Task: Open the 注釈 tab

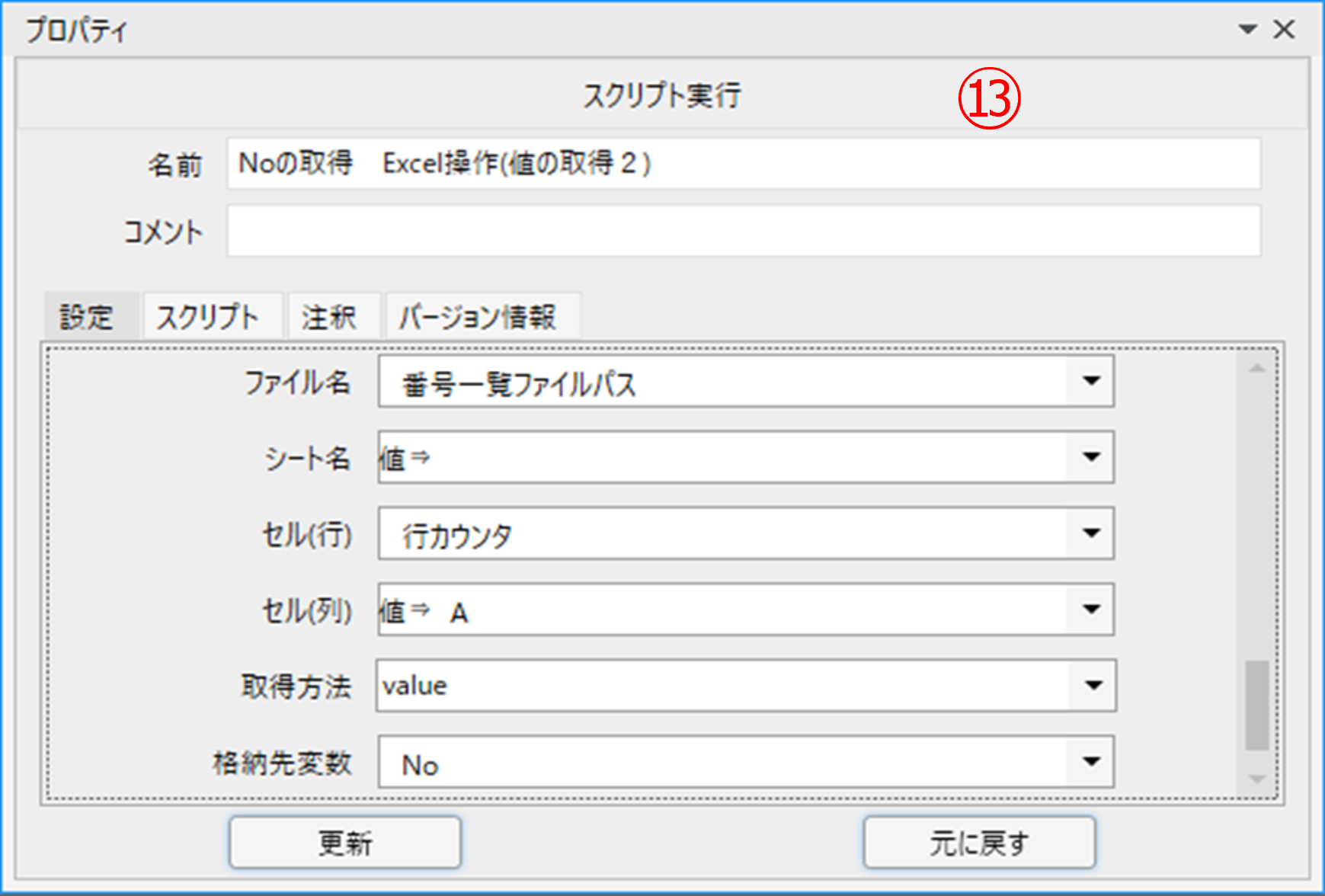Action: point(329,317)
